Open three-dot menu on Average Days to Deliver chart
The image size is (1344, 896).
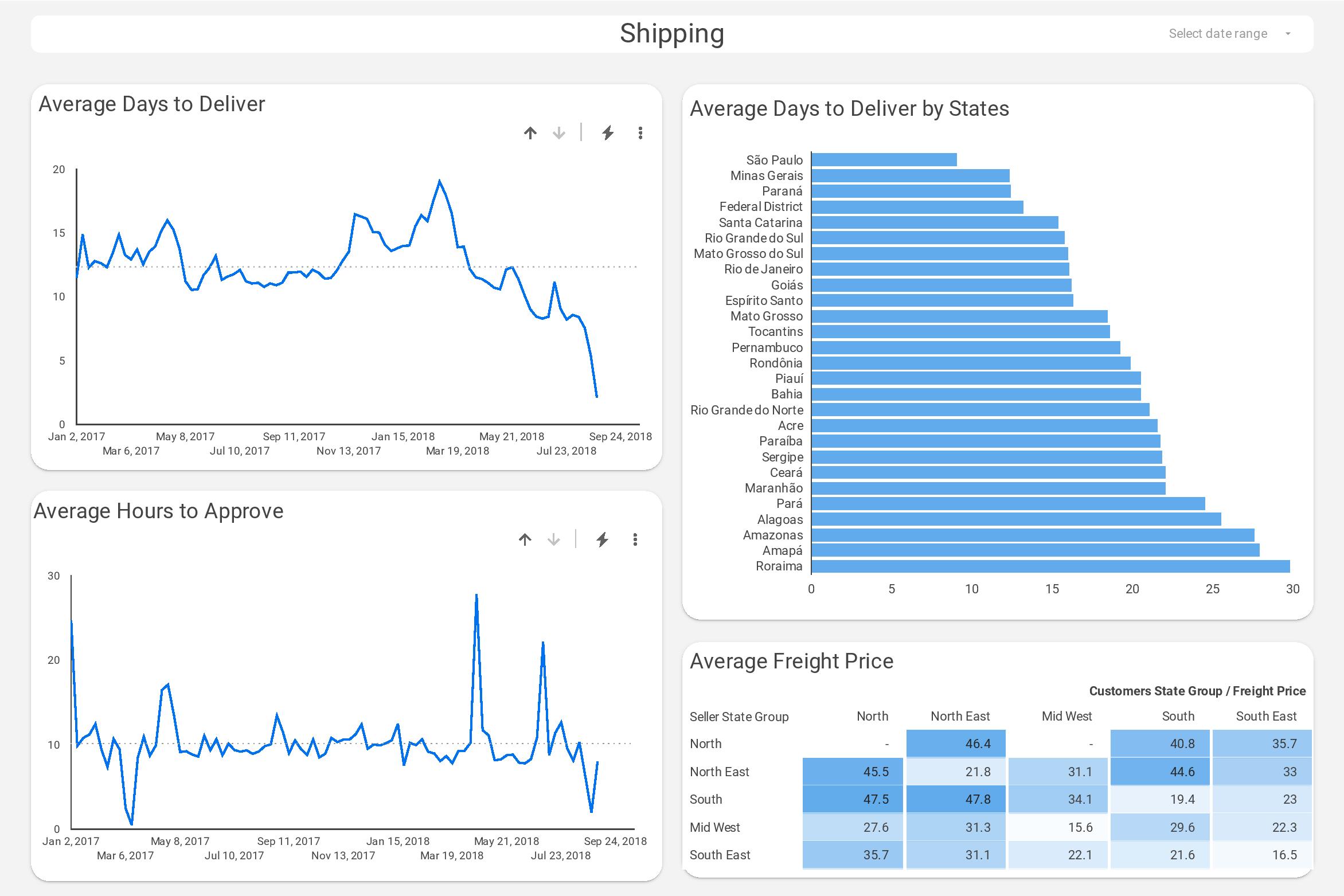640,134
